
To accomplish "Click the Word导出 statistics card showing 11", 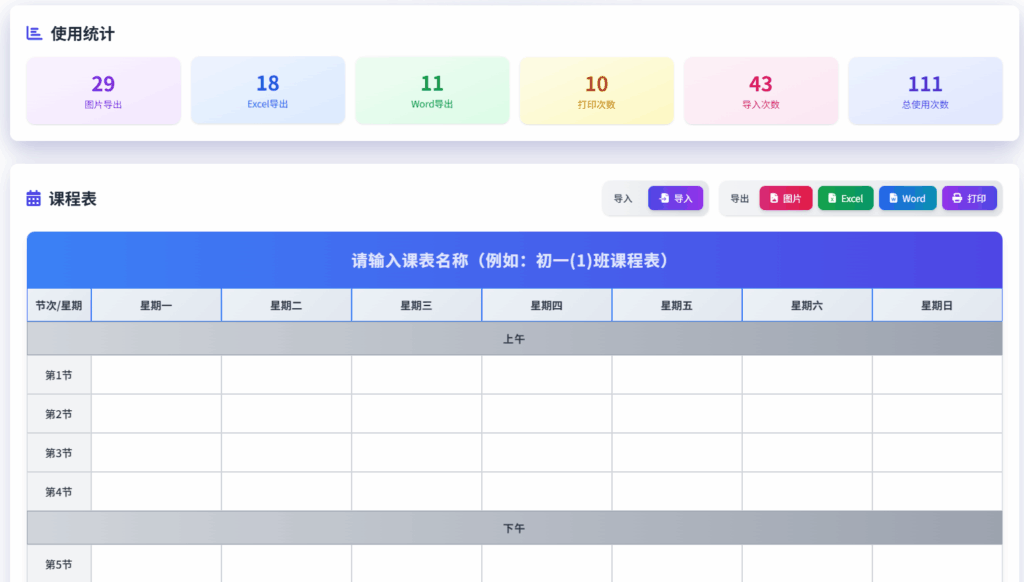I will [432, 91].
